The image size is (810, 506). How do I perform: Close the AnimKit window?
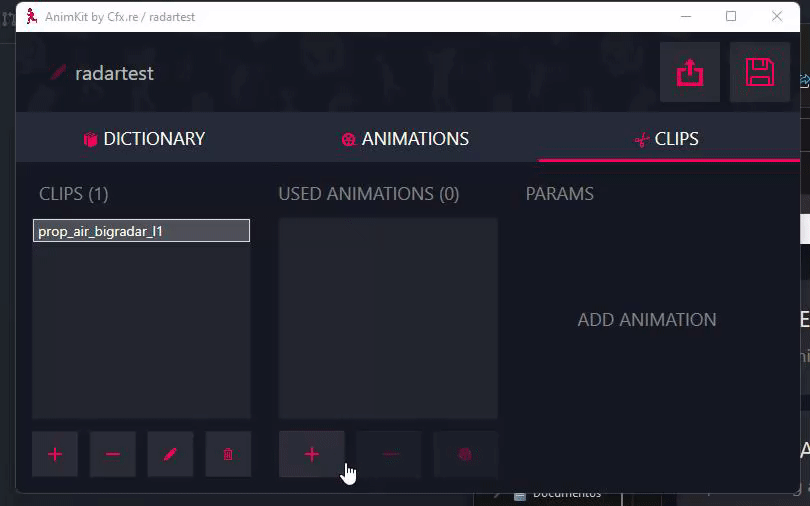tap(776, 17)
